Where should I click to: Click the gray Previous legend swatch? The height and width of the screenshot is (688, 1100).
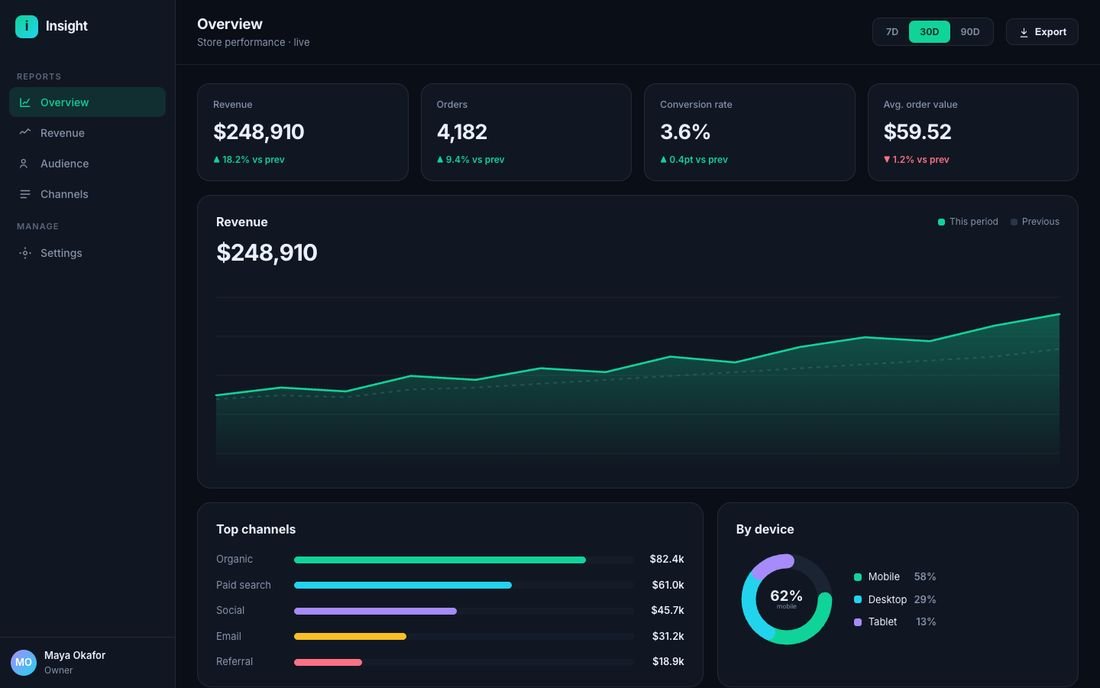click(1014, 222)
